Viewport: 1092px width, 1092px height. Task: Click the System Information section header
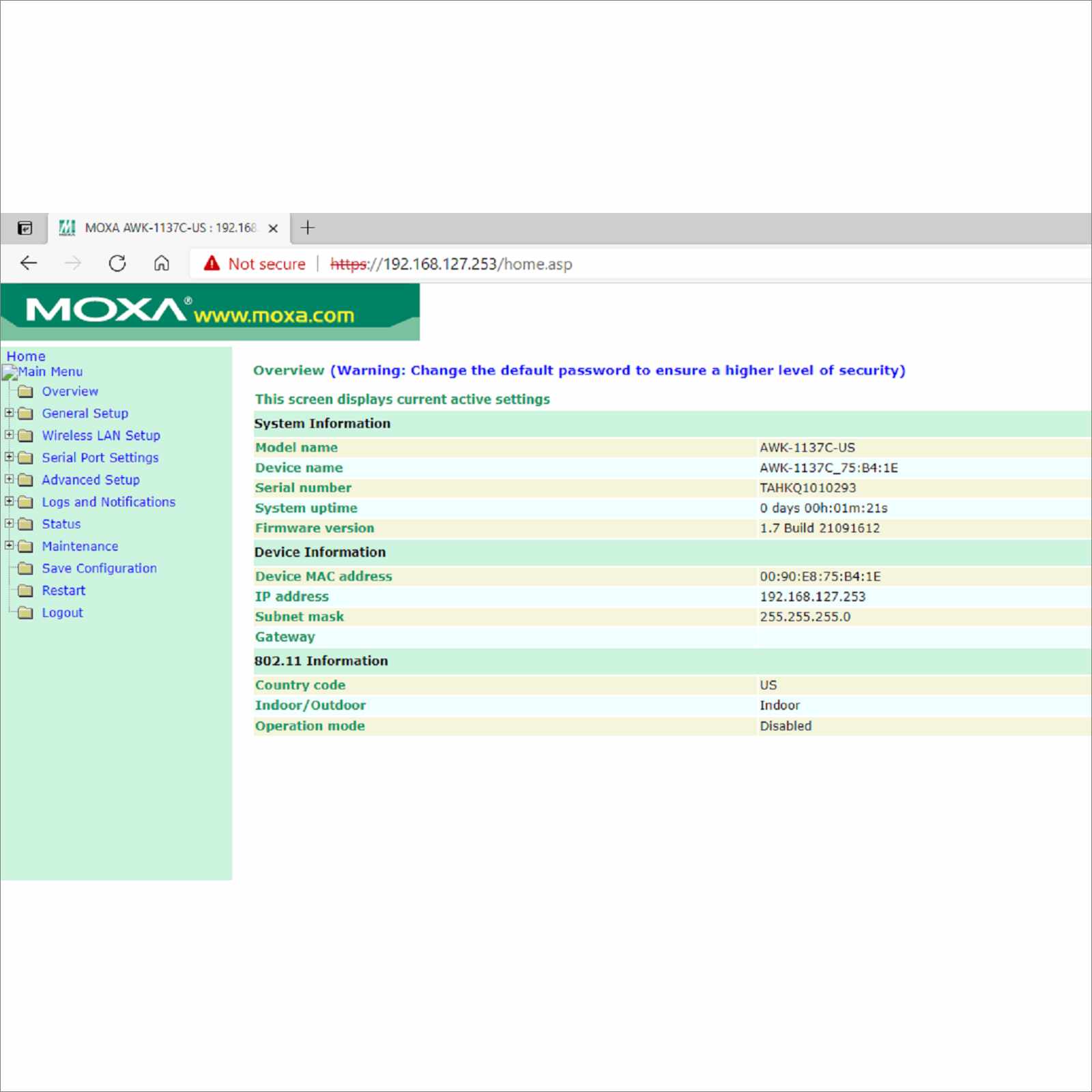tap(322, 423)
